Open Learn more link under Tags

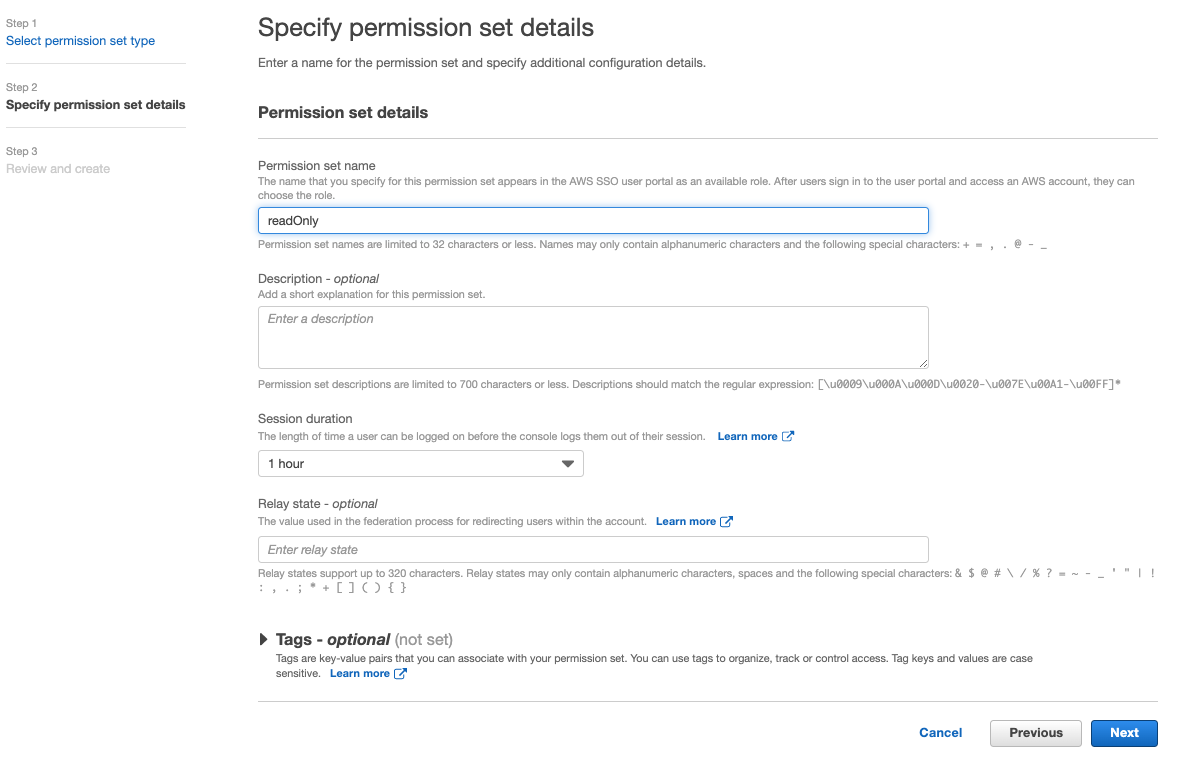(x=359, y=673)
